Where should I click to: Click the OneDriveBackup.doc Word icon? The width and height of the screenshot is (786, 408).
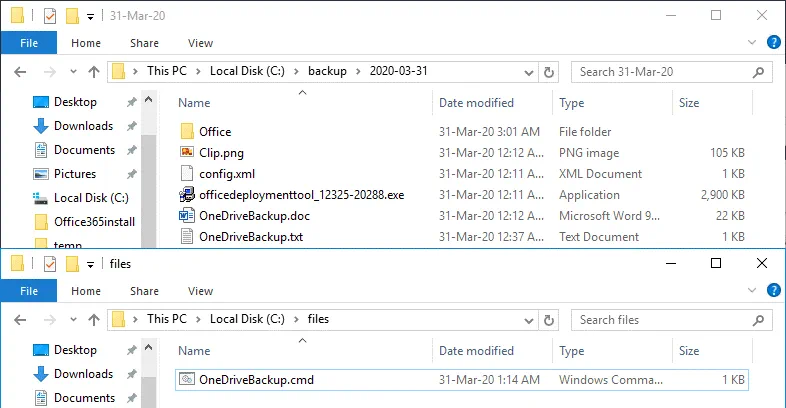click(186, 215)
